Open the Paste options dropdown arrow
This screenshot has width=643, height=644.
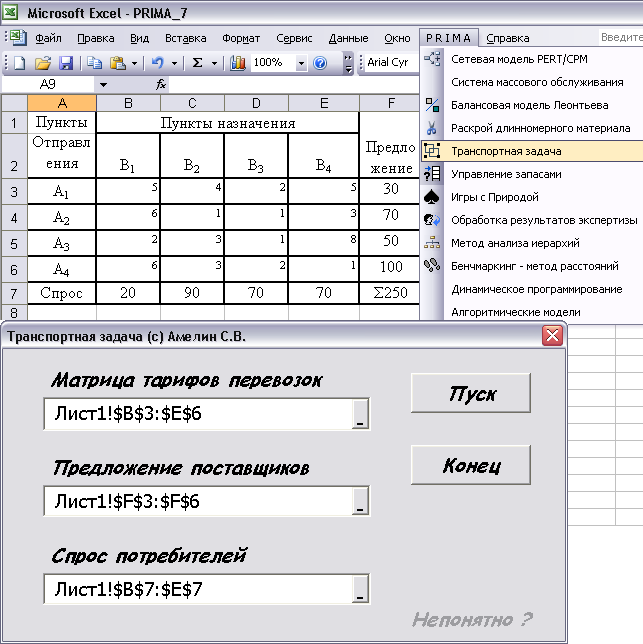coord(134,63)
